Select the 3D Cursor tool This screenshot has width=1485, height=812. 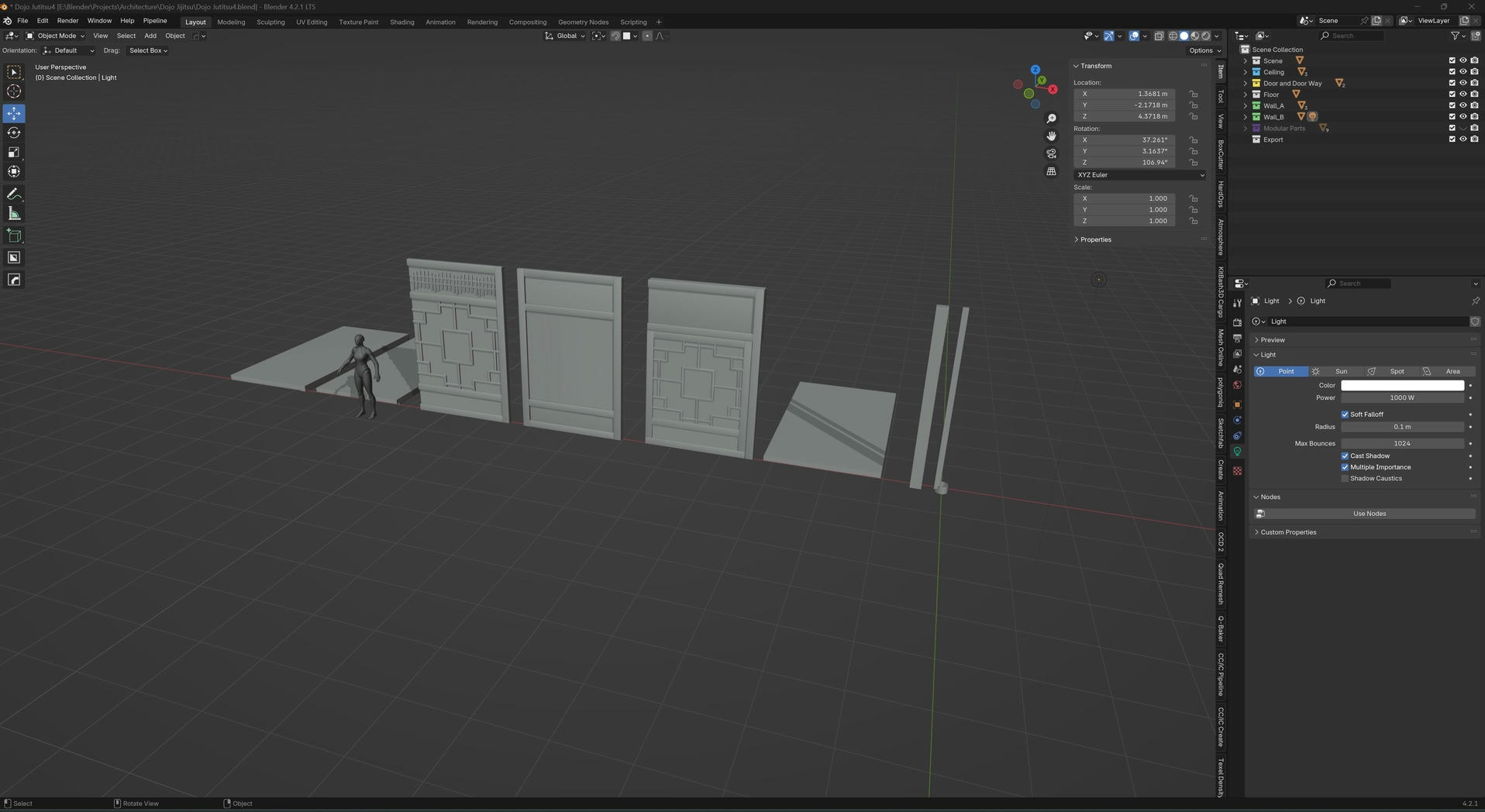(x=14, y=91)
